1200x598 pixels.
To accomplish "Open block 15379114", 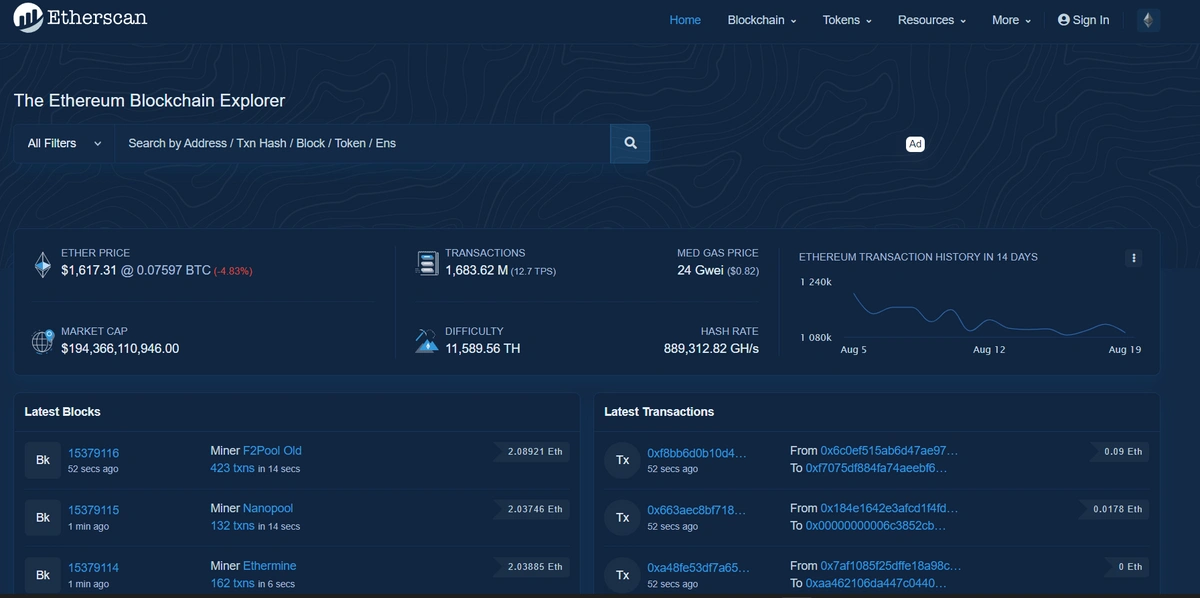I will point(93,568).
